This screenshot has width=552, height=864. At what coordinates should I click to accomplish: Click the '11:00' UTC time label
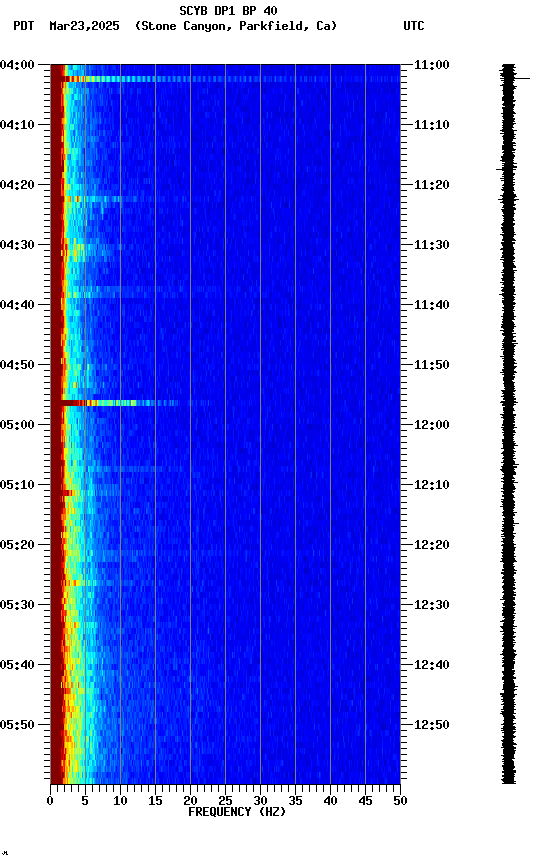pyautogui.click(x=432, y=65)
